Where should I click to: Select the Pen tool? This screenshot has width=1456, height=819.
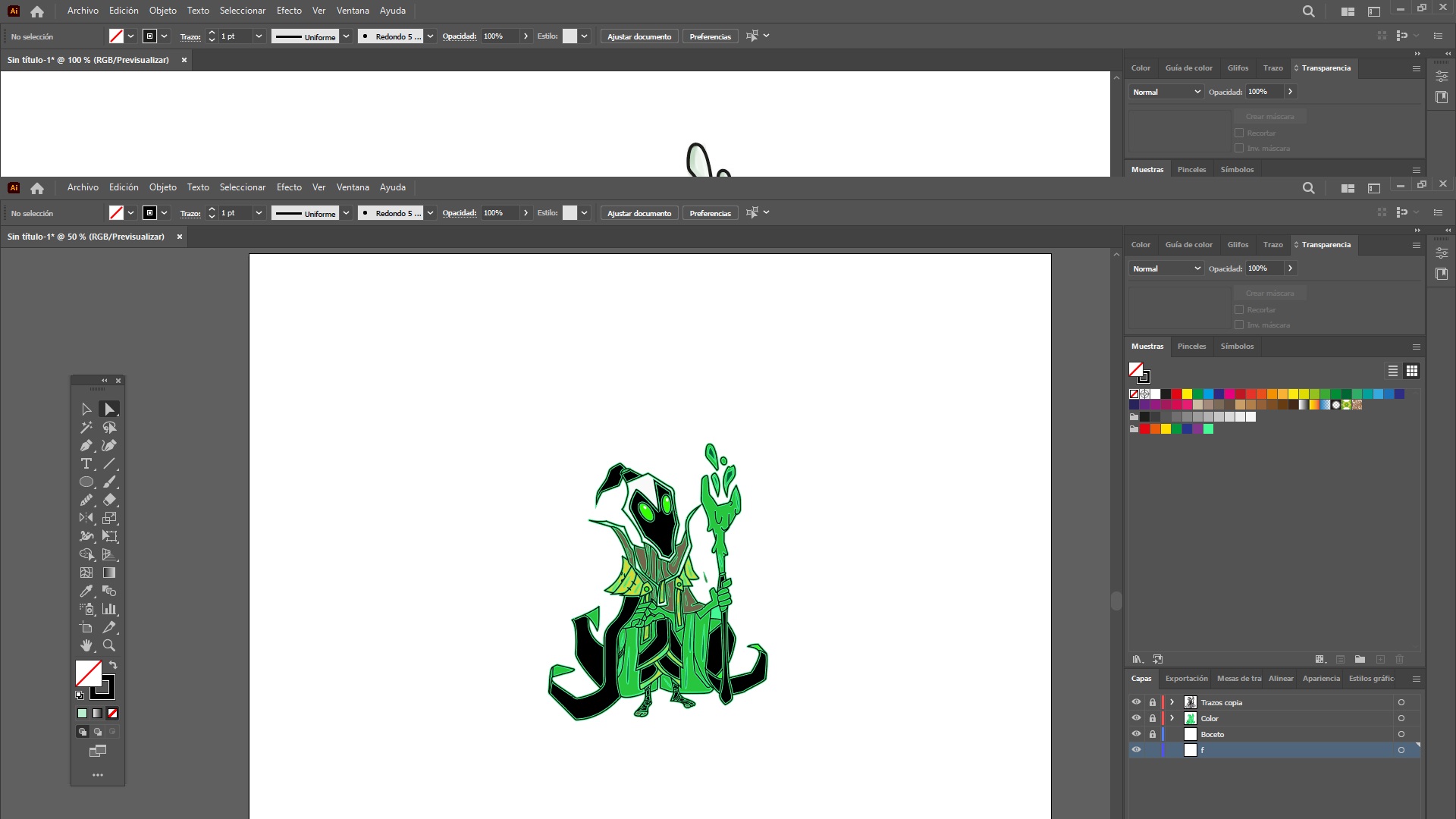click(86, 446)
